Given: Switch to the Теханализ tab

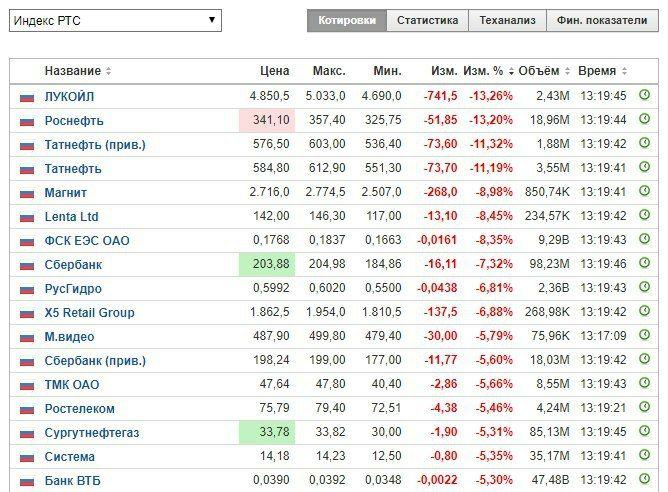Looking at the screenshot, I should tap(507, 20).
